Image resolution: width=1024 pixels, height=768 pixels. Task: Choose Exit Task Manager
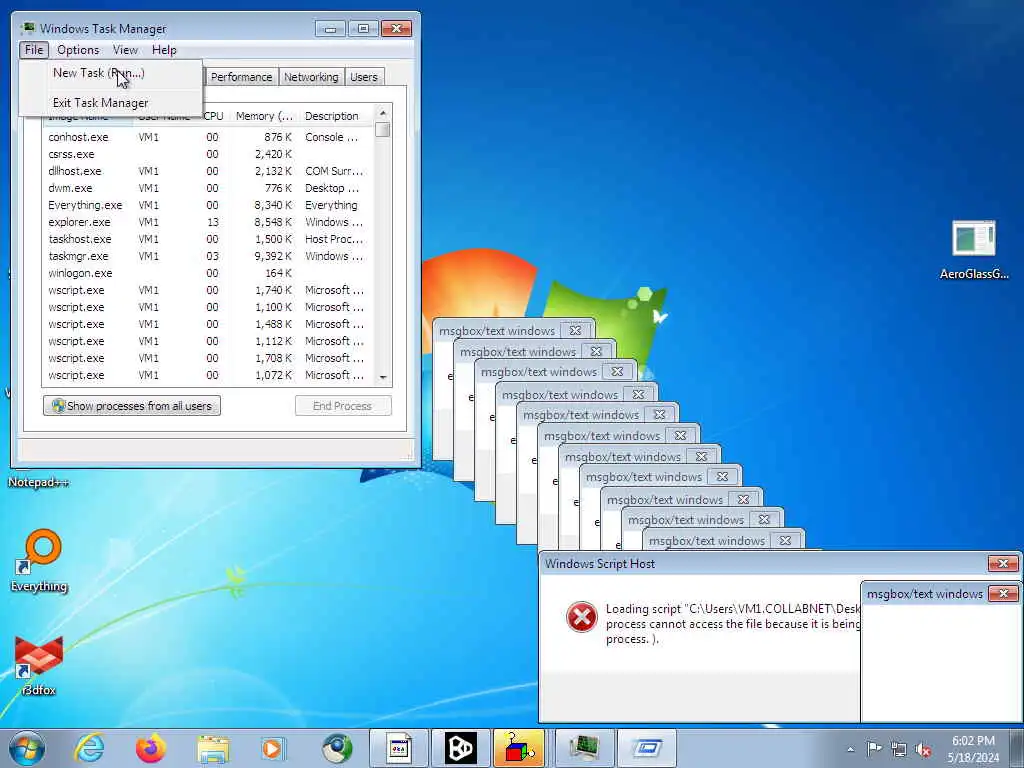[110, 103]
